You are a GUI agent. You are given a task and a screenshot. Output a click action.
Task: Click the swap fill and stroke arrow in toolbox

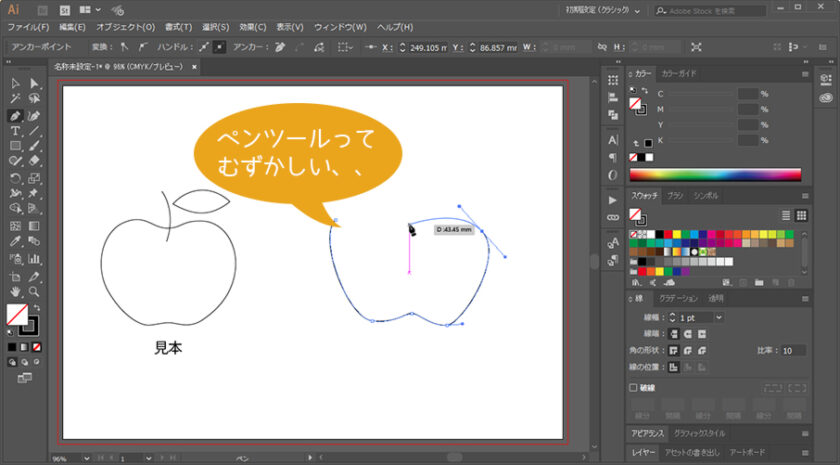tap(36, 308)
